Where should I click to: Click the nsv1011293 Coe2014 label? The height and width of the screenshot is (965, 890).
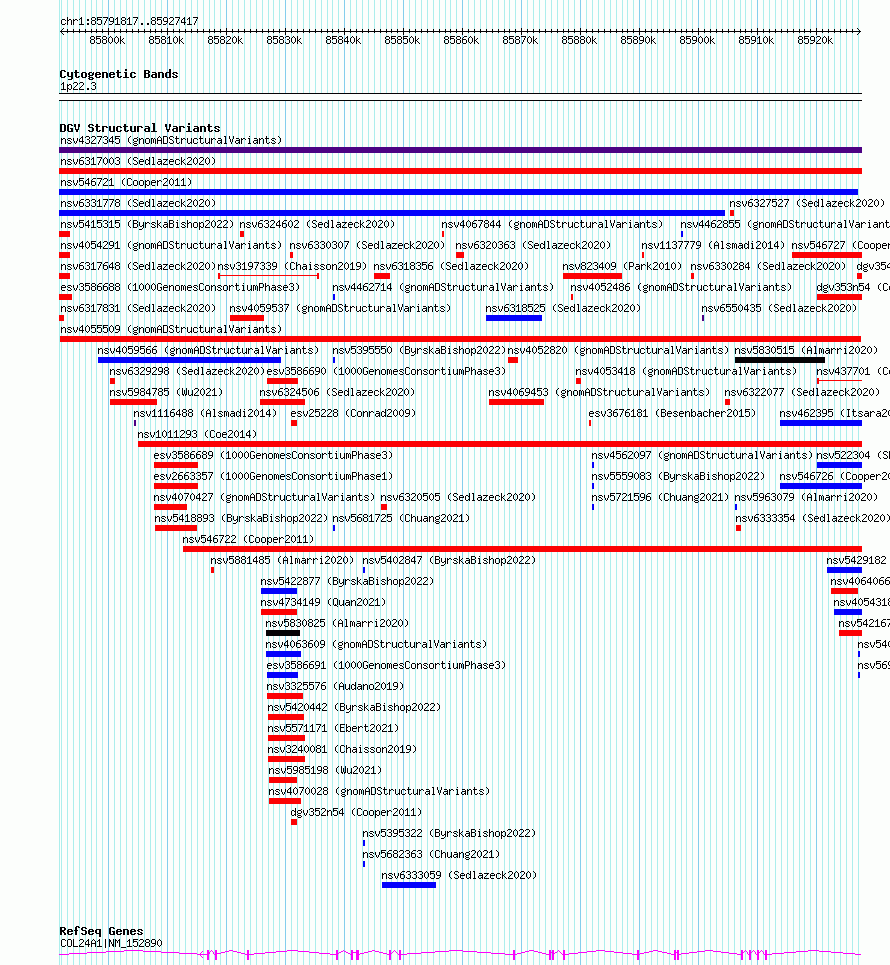pos(197,433)
